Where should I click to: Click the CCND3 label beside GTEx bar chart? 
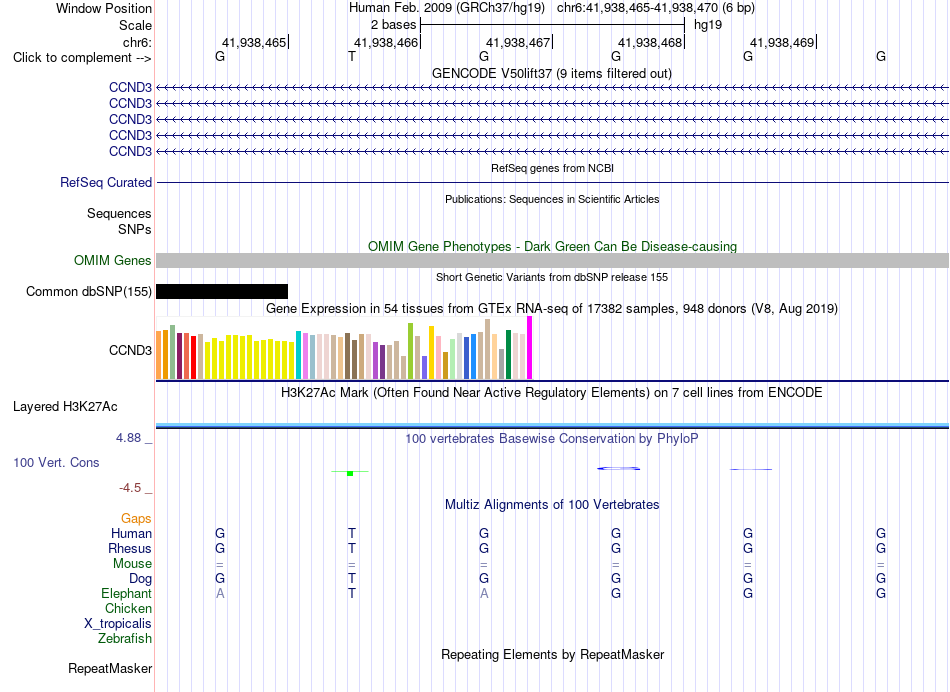(x=130, y=350)
